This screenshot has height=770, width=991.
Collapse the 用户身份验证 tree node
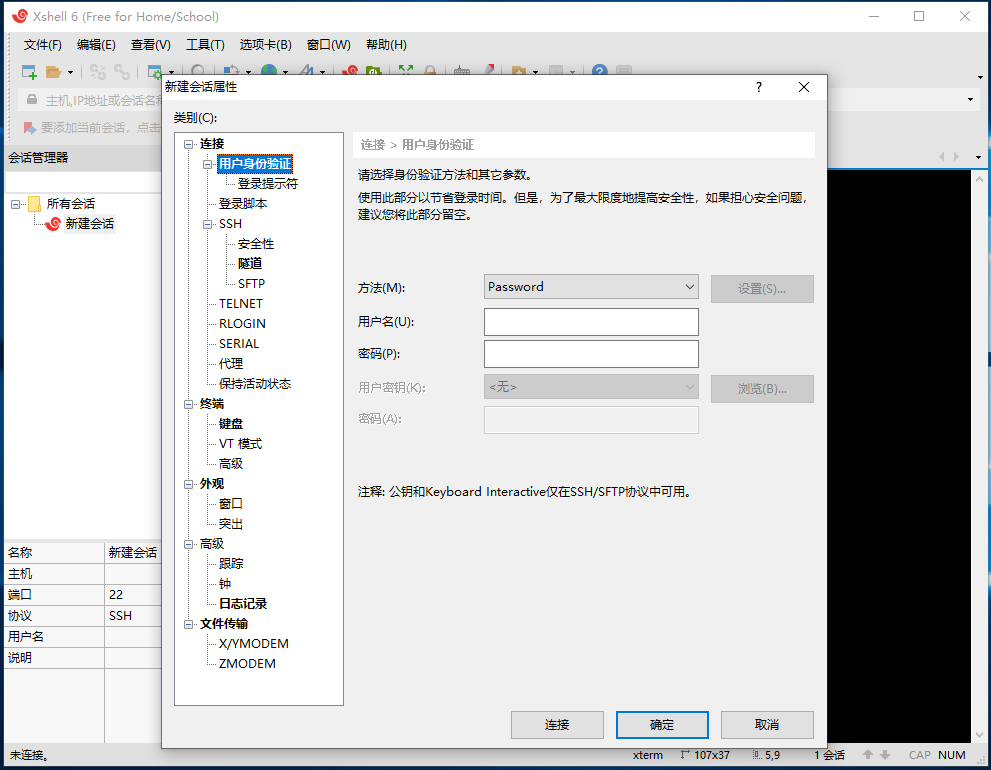(x=207, y=164)
